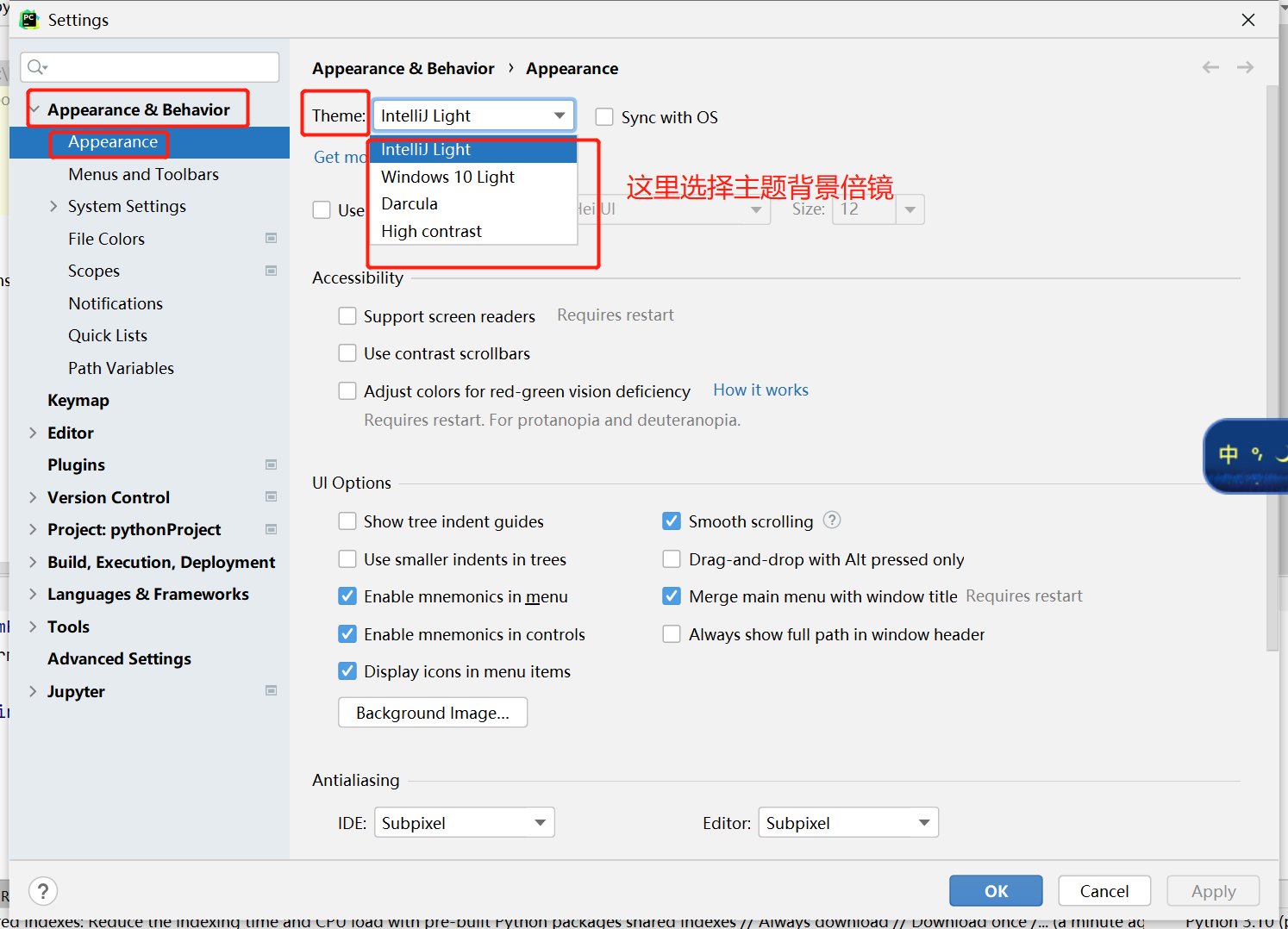Click Appearance & Behavior breadcrumb
Screen dimensions: 1288x929
click(403, 68)
